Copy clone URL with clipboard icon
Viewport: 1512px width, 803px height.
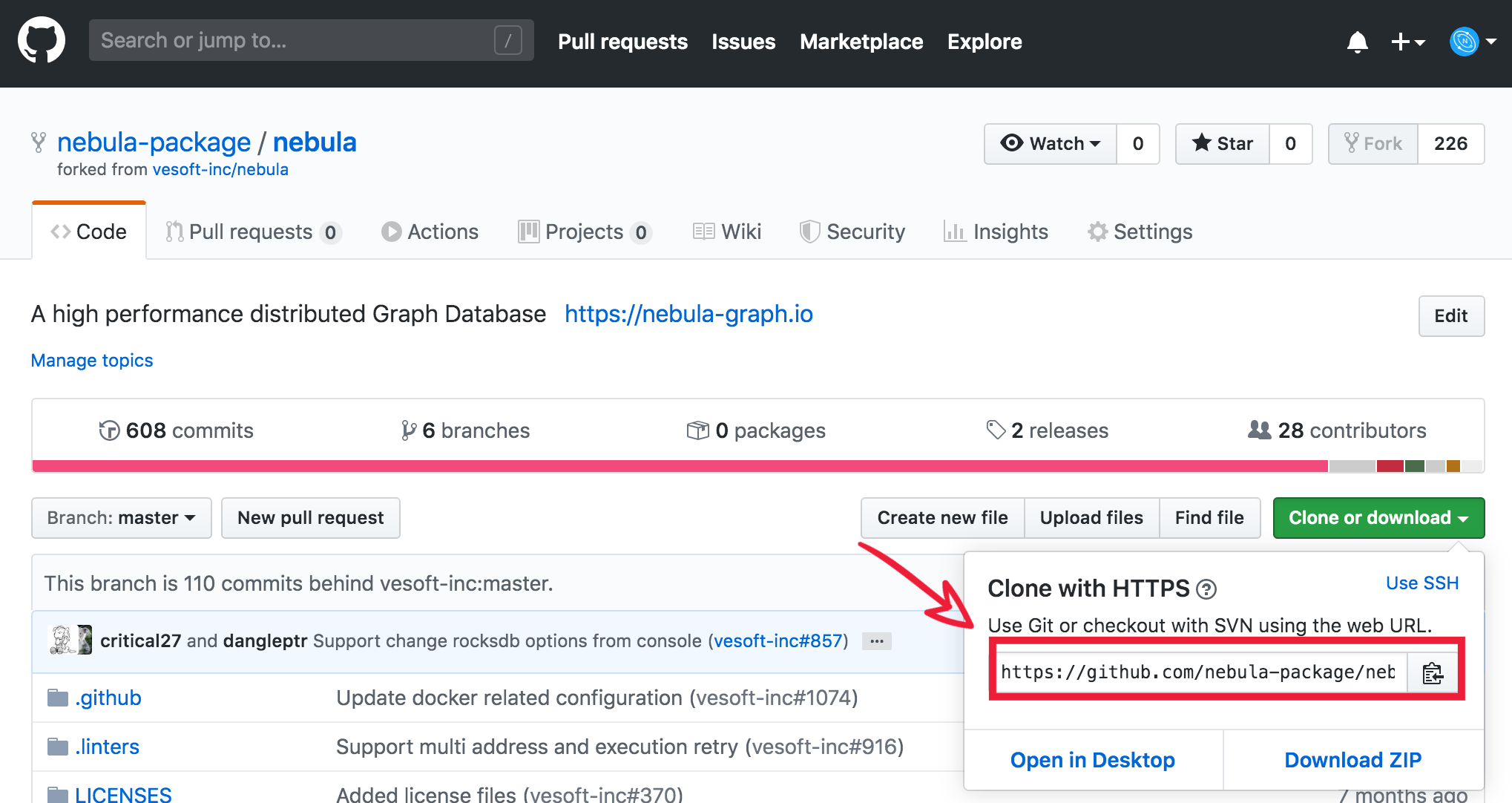[x=1432, y=673]
